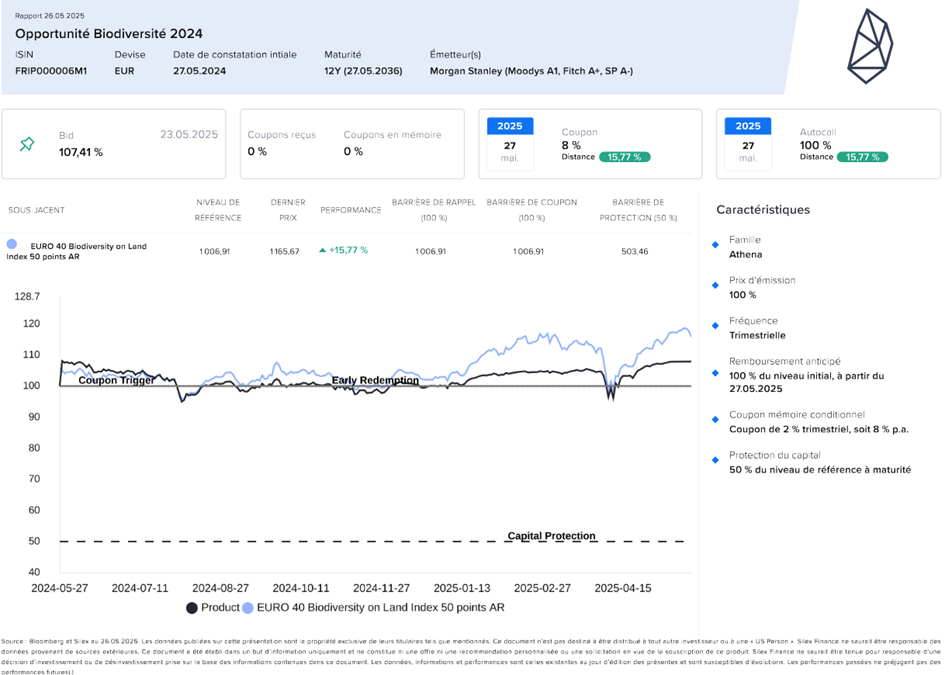Click the 2024-05-27 x-axis date
945x675 pixels.
tap(60, 588)
